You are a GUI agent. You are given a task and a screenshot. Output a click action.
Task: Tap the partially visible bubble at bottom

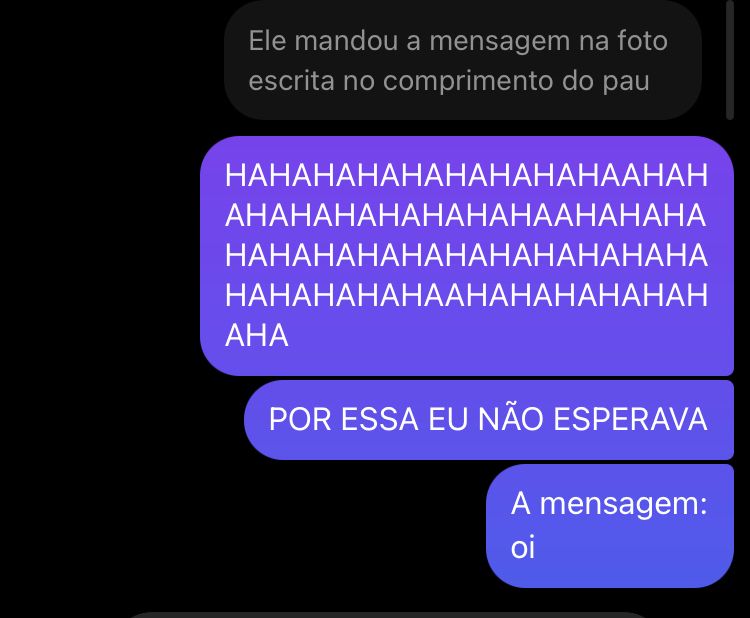pos(388,615)
